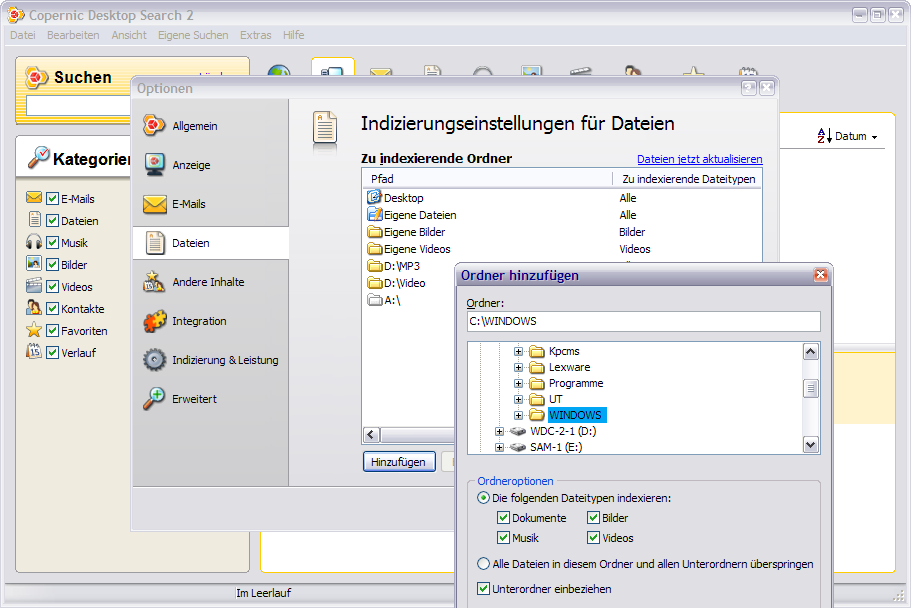The image size is (911, 608).
Task: Expand Lexware folder in tree
Action: click(x=518, y=367)
